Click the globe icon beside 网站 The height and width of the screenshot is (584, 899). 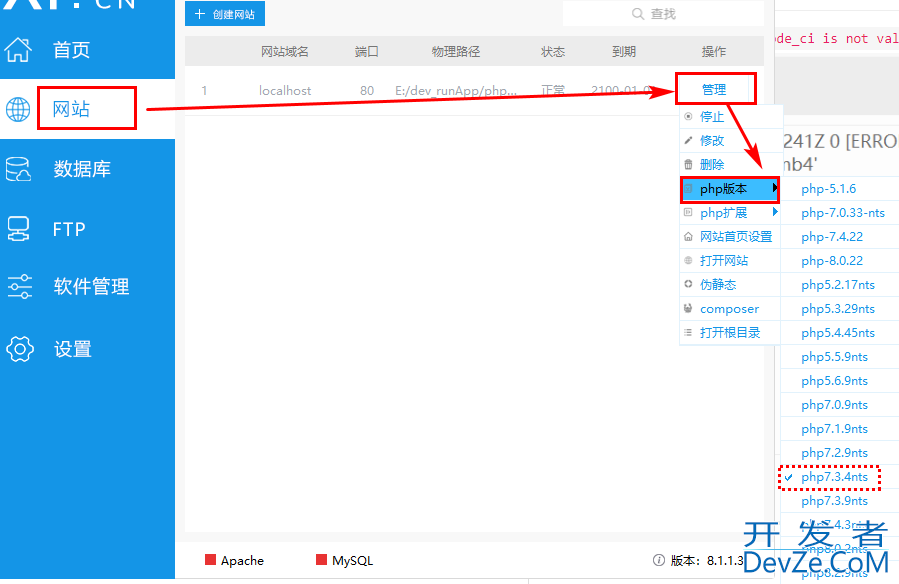coord(18,109)
